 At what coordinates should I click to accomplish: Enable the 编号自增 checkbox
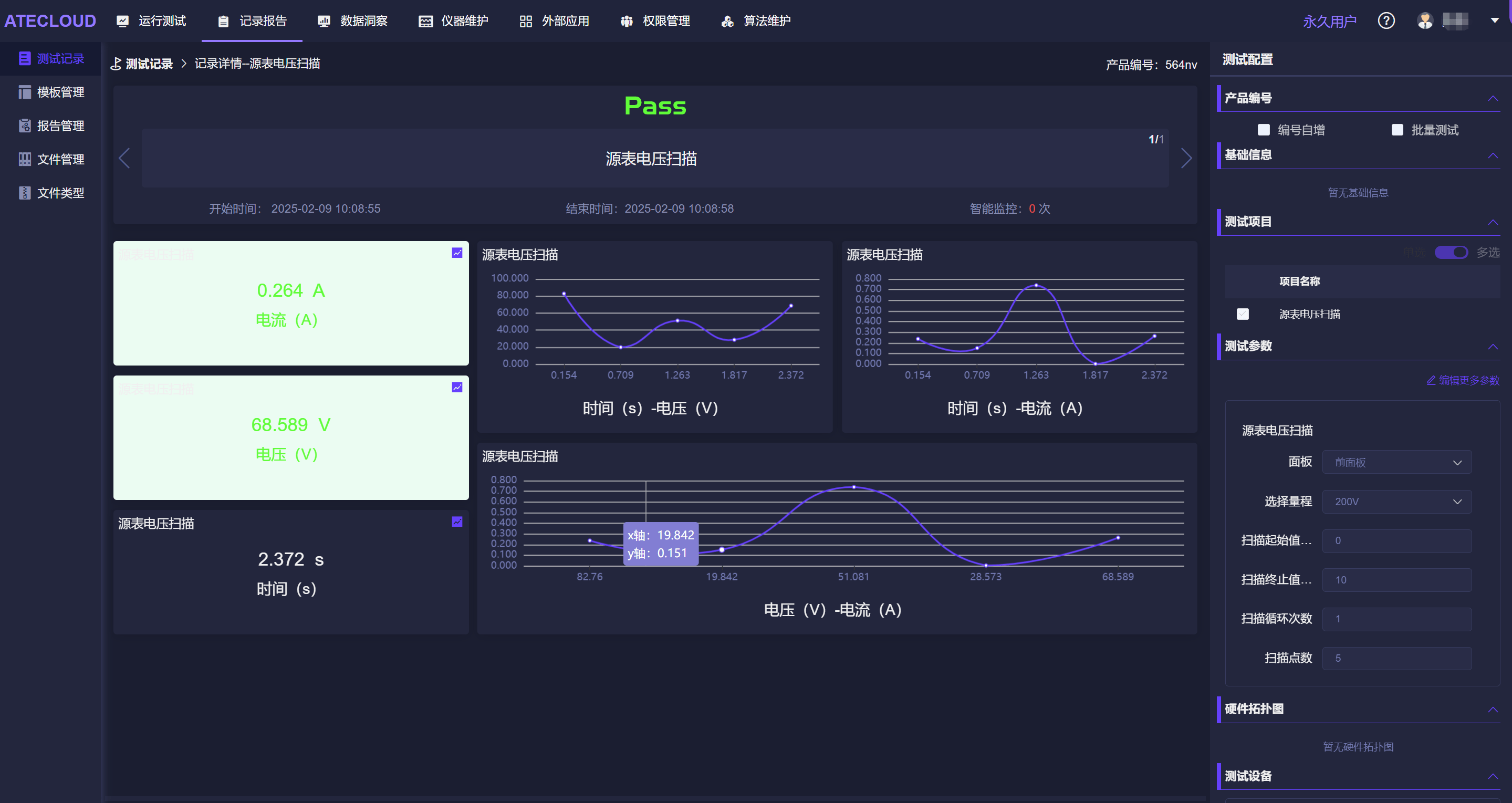[1263, 130]
